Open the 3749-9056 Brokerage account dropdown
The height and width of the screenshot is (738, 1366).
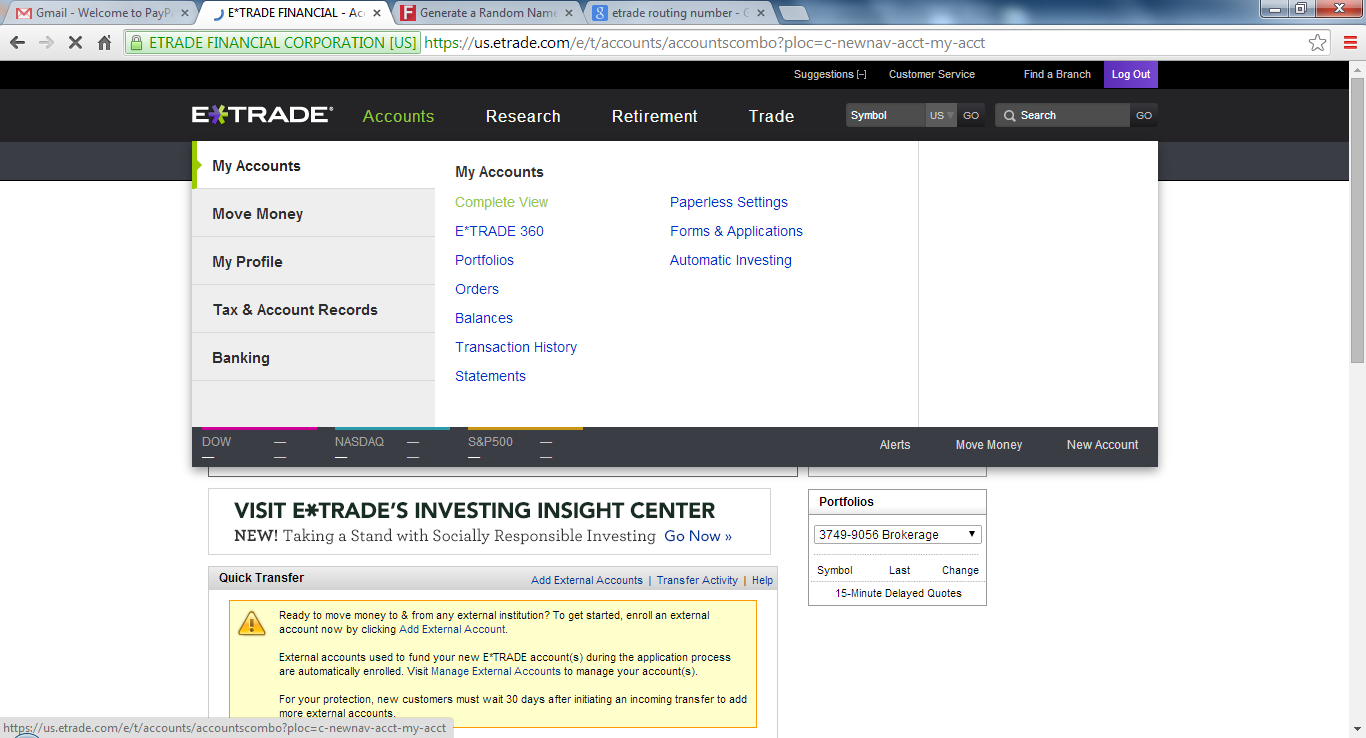[x=898, y=535]
